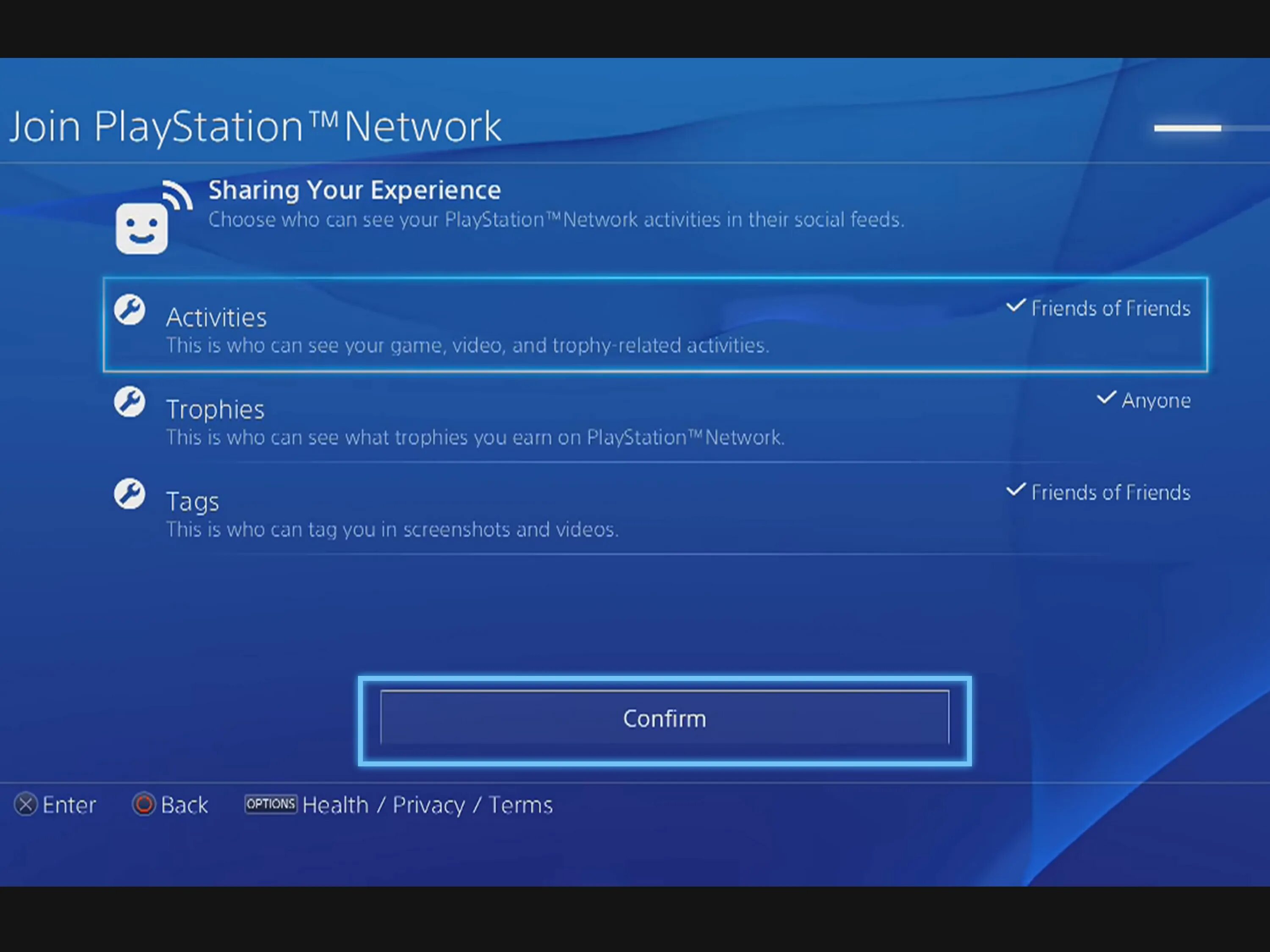Click the Enter label in footer
Screen dimensions: 1270x952
(x=69, y=805)
